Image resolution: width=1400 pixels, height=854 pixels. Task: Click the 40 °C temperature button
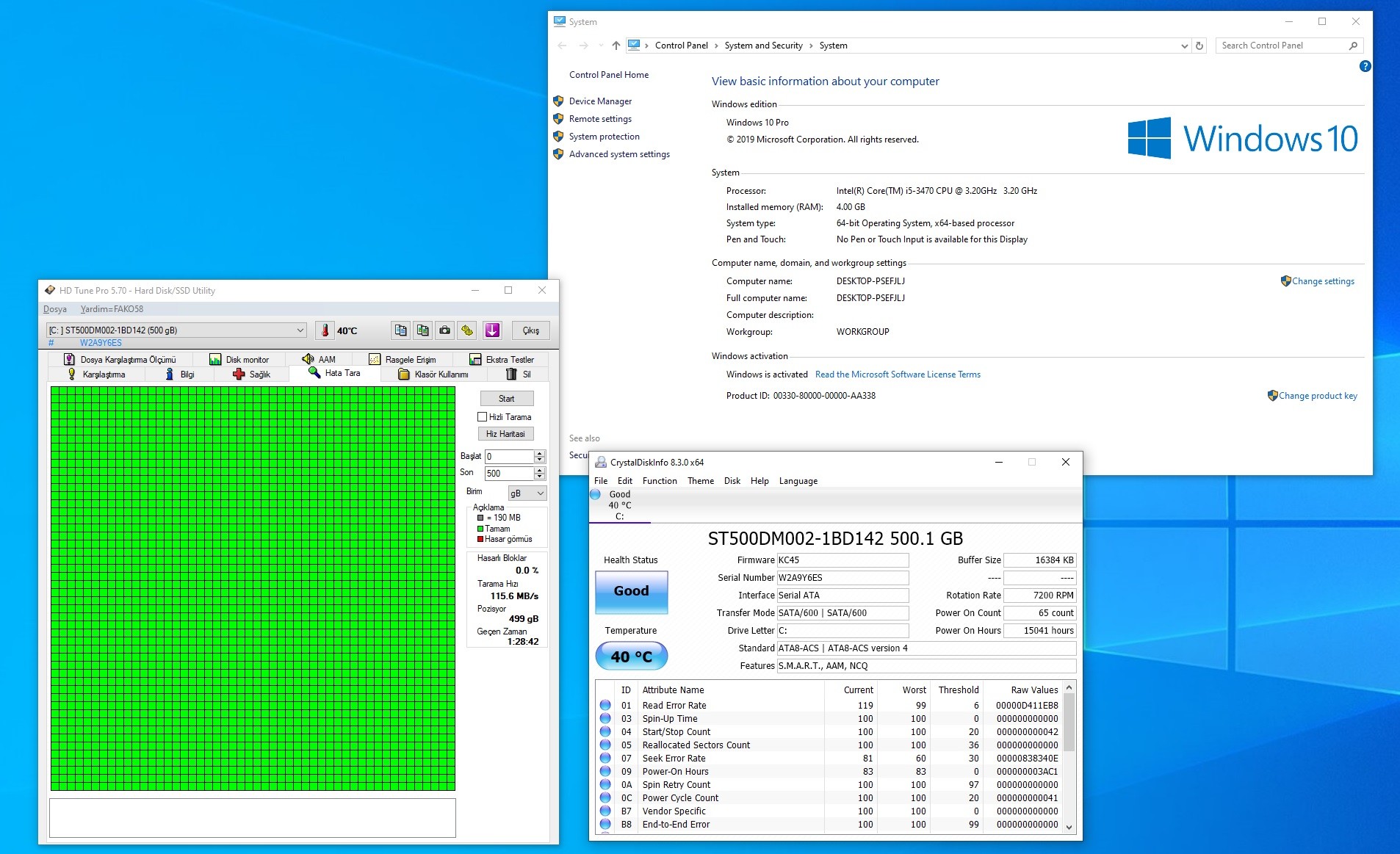point(632,656)
